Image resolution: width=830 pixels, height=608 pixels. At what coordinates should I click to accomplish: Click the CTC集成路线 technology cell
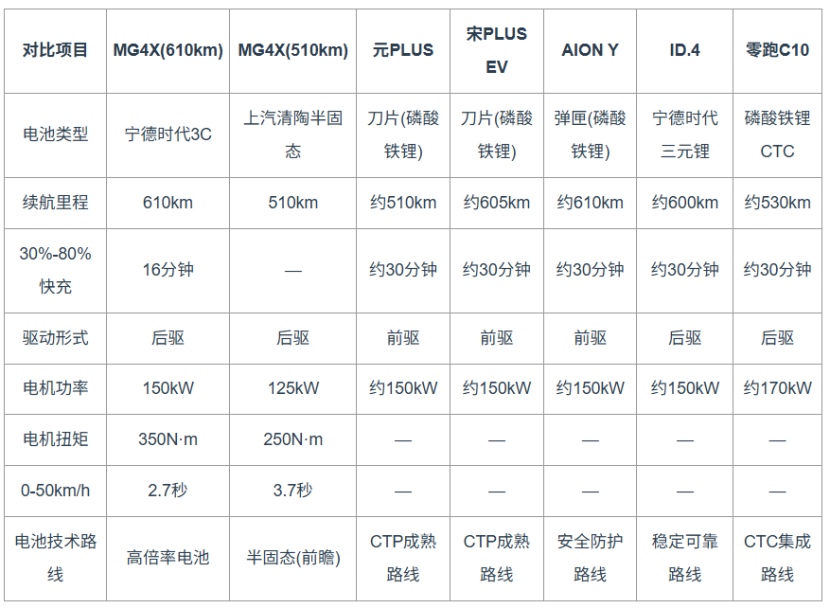click(x=777, y=558)
